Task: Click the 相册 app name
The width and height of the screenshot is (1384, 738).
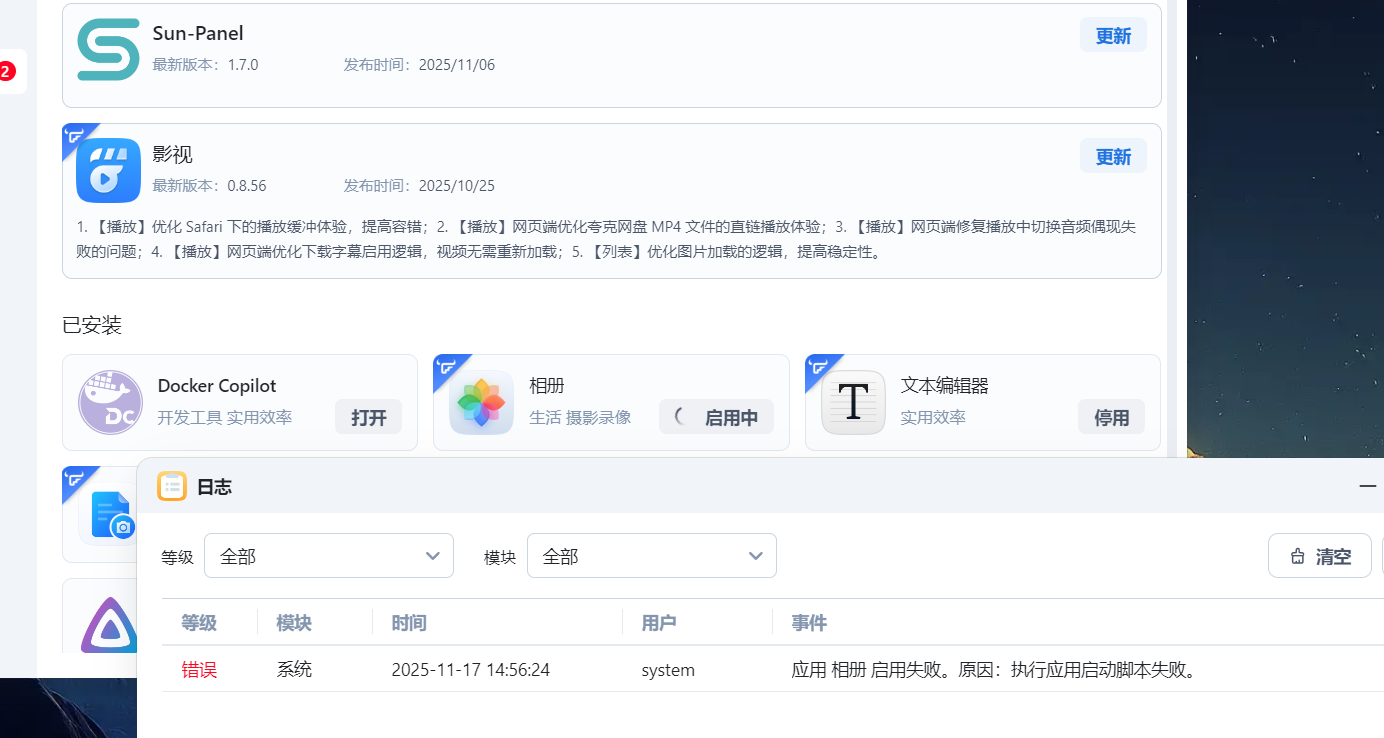Action: [x=549, y=386]
